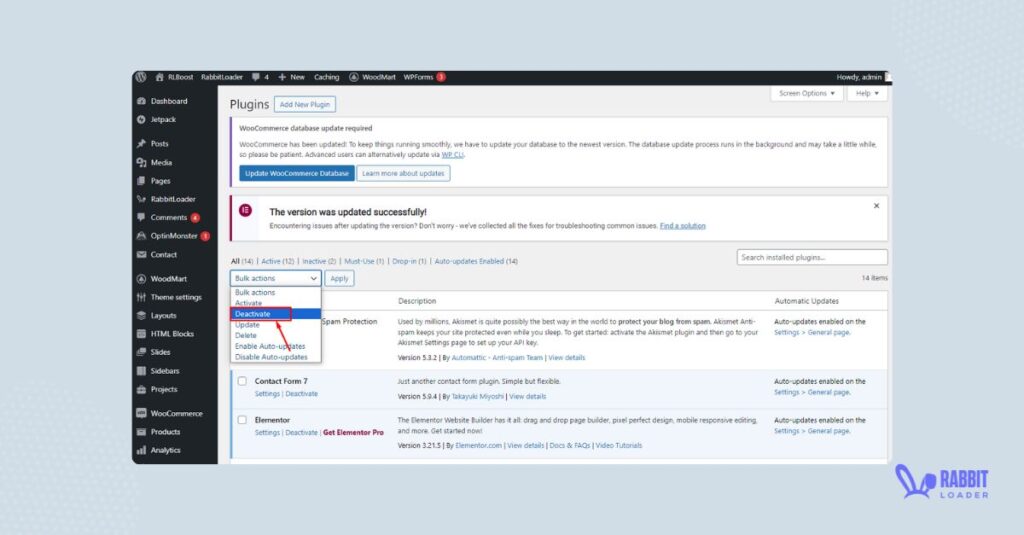The image size is (1024, 535).
Task: Click the OptinMonster icon in sidebar
Action: pos(141,236)
